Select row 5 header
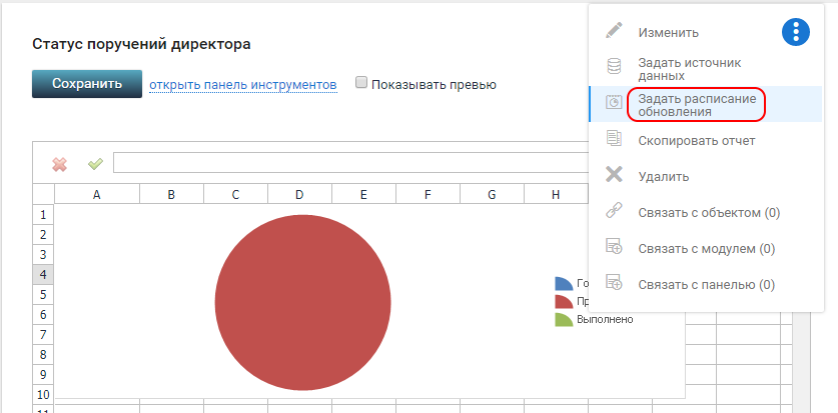 [x=43, y=294]
